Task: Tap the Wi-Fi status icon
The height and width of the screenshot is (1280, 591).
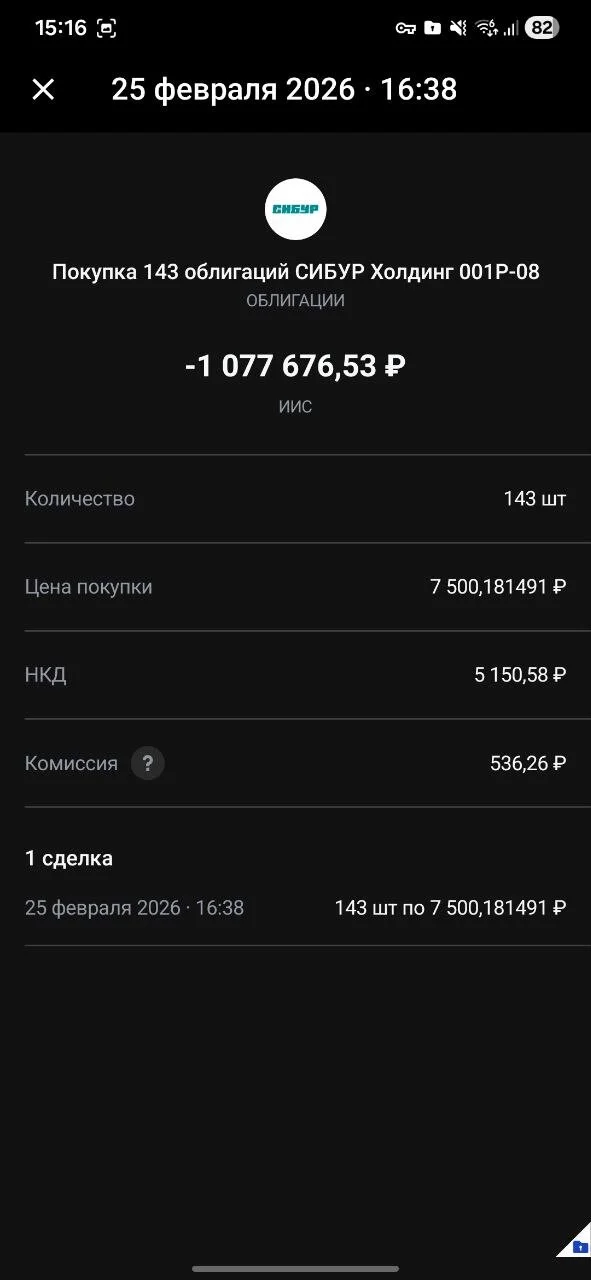Action: tap(486, 28)
